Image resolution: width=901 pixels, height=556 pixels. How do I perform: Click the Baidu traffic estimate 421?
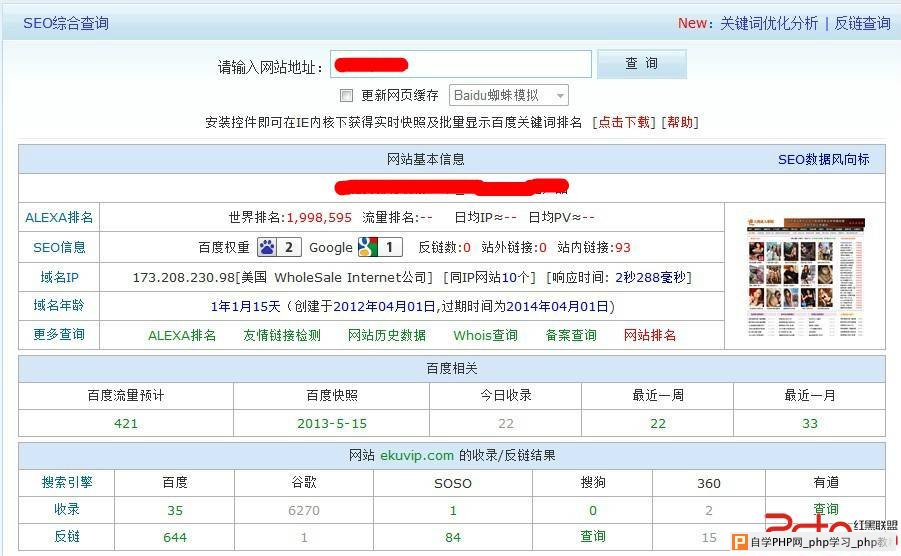point(126,423)
